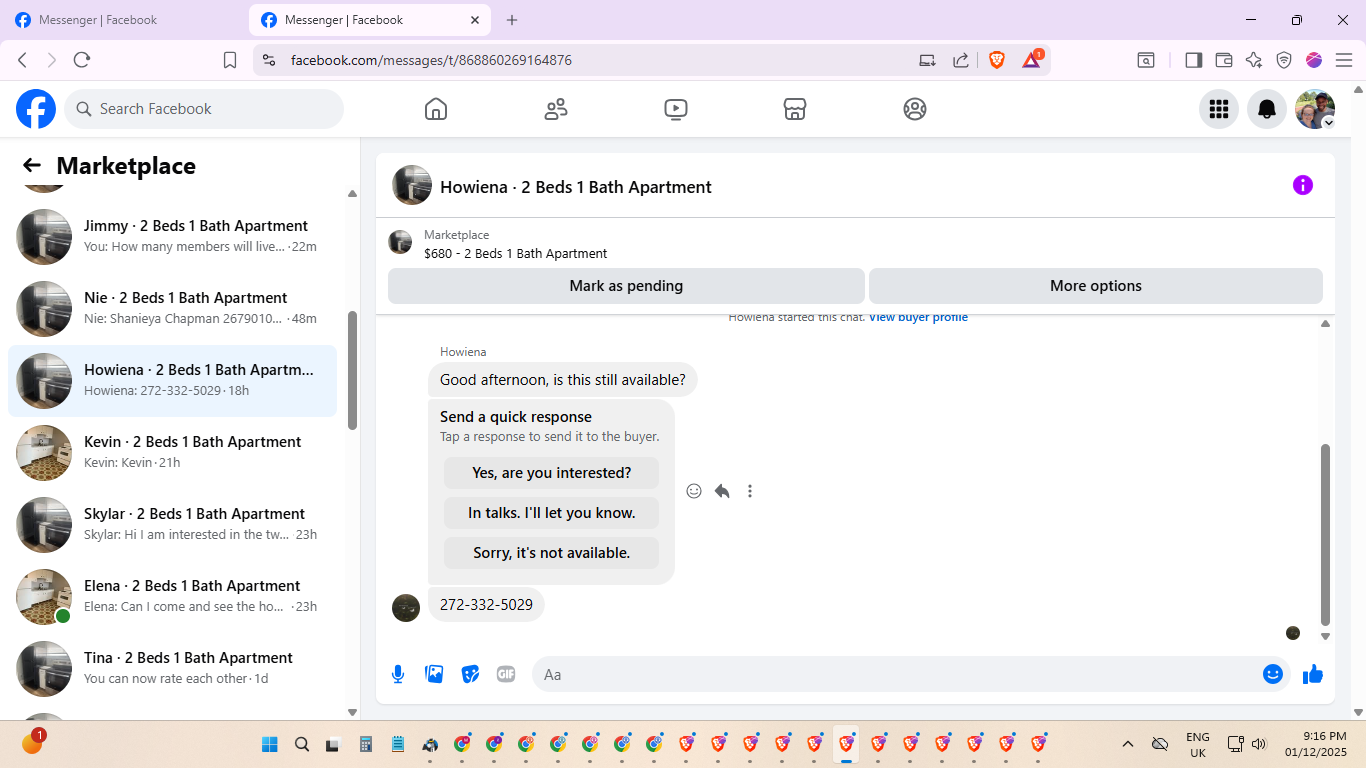Viewport: 1366px width, 768px height.
Task: Open more message options (three dots)
Action: click(750, 491)
